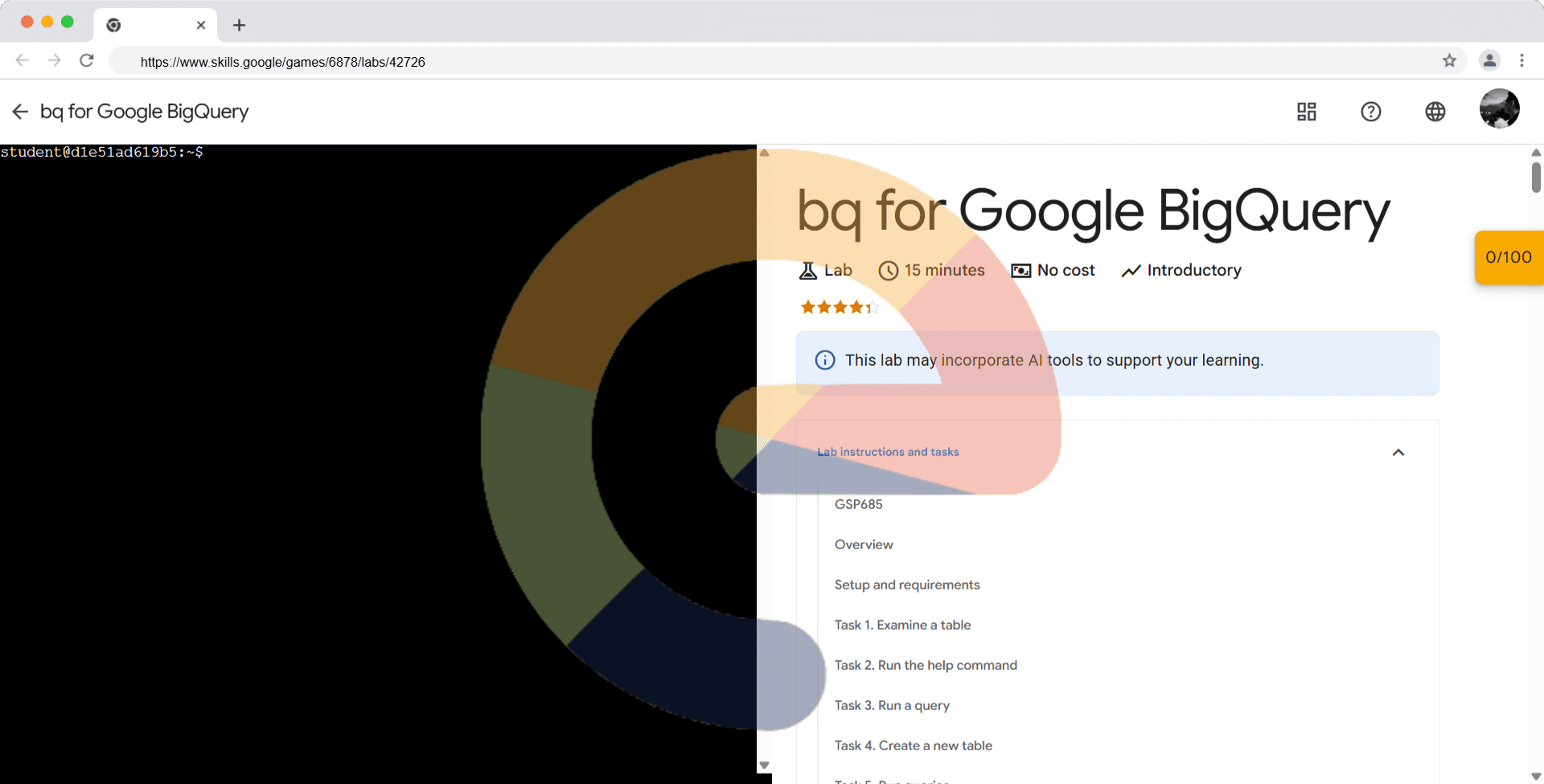Go to Task 1. Examine a table
This screenshot has height=784, width=1544.
[902, 625]
